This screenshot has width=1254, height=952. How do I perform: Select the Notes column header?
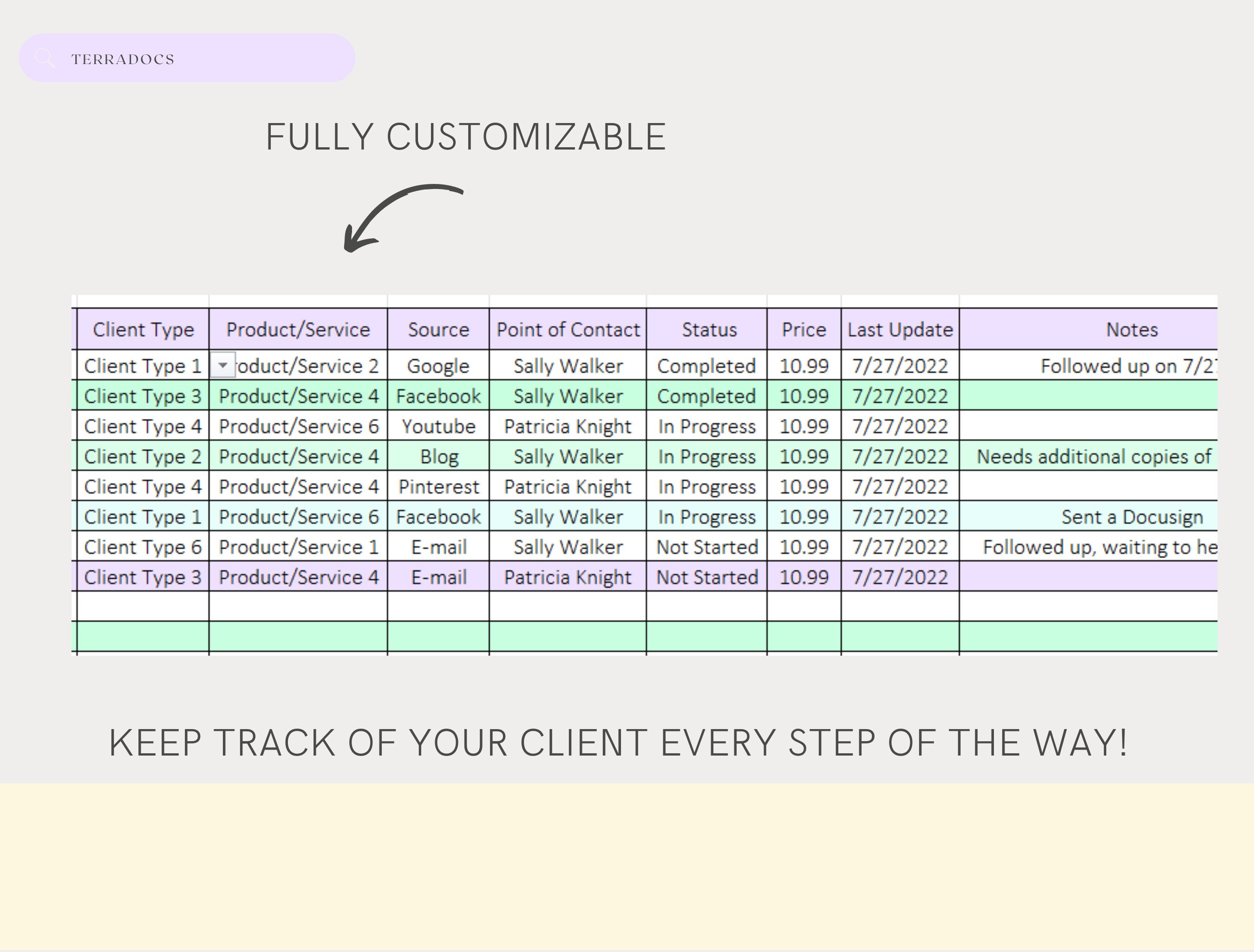[1089, 329]
